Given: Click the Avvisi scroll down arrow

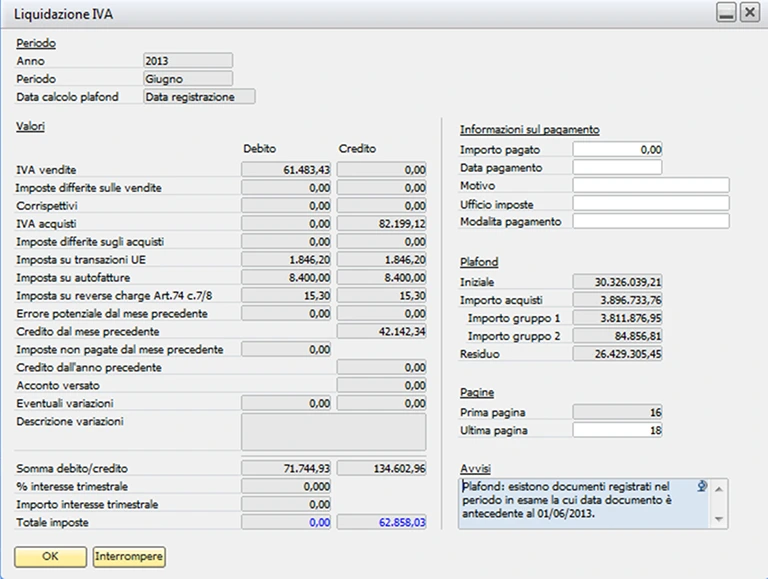Looking at the screenshot, I should pyautogui.click(x=719, y=519).
